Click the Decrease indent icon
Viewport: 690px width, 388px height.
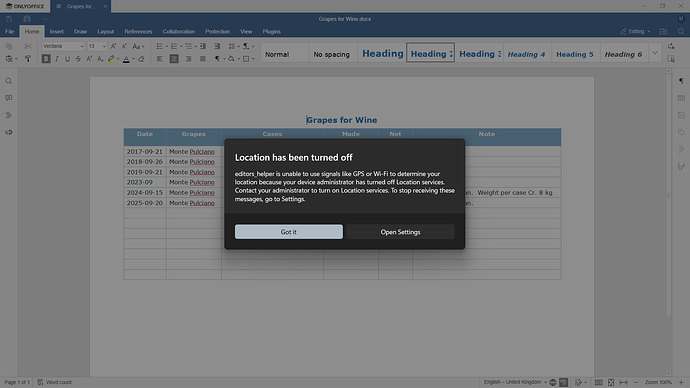click(203, 46)
